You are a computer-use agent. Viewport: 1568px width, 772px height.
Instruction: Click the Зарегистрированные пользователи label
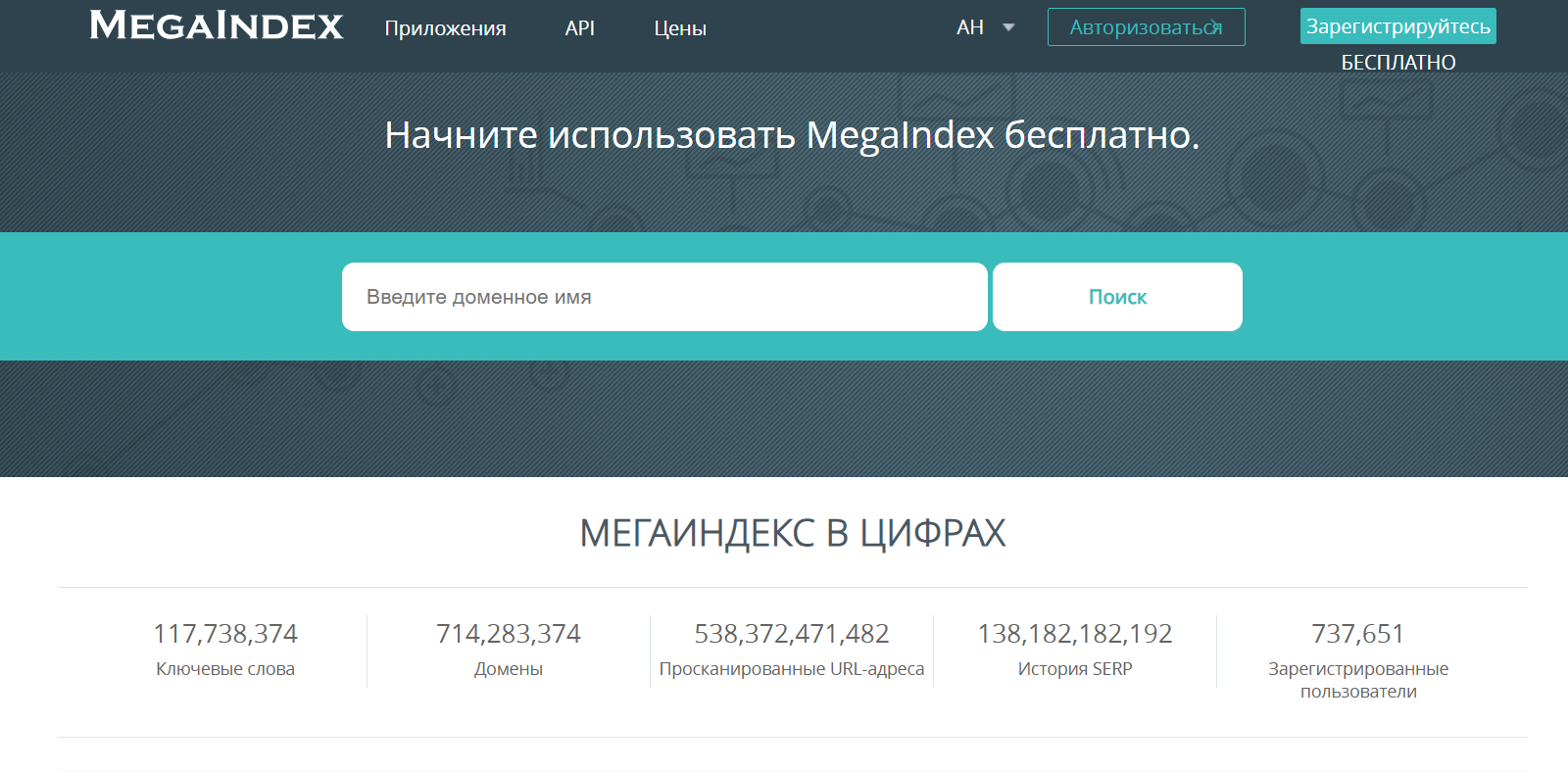[x=1358, y=680]
